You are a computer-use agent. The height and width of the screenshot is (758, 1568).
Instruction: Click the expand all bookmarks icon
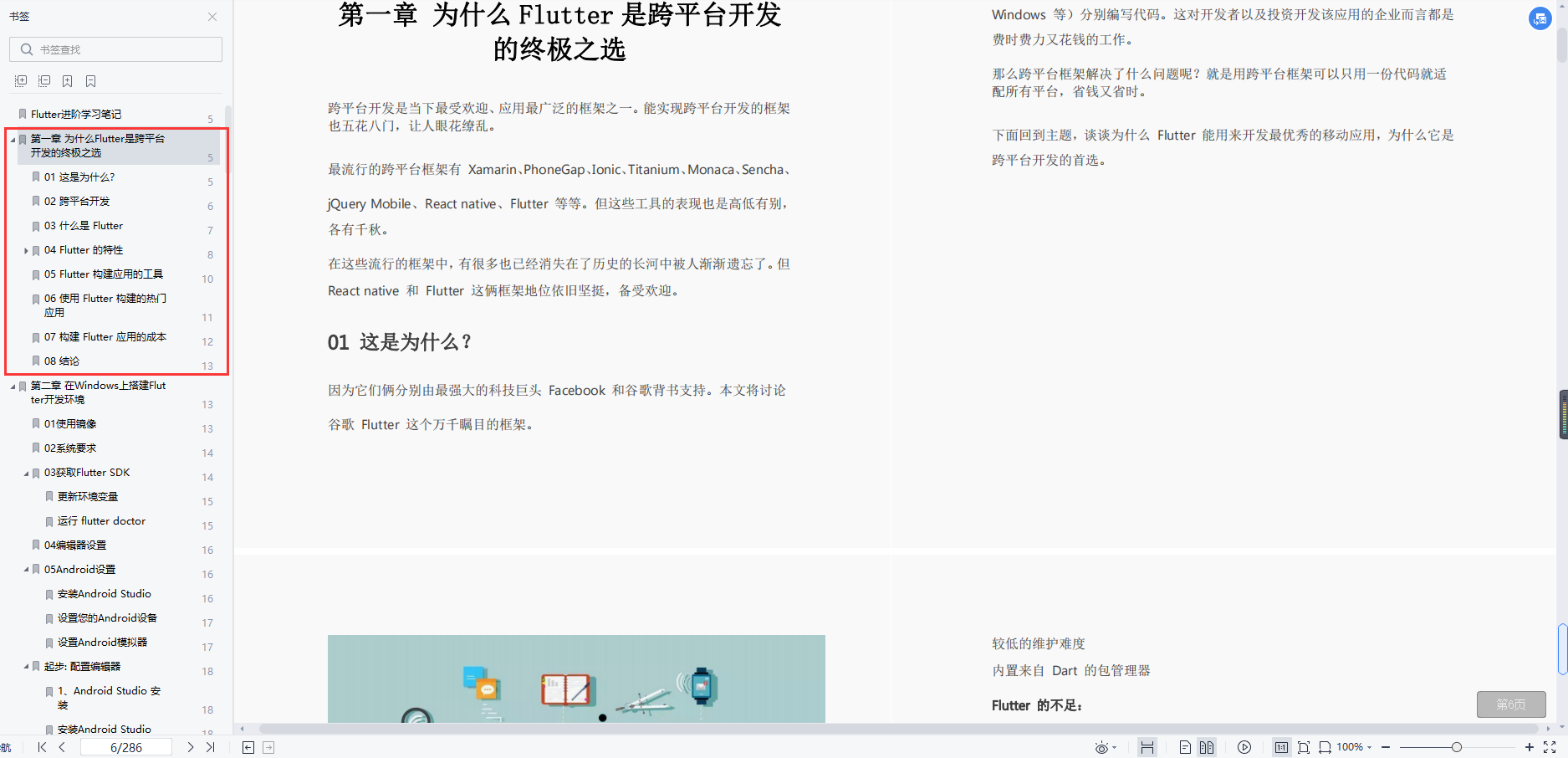tap(21, 81)
